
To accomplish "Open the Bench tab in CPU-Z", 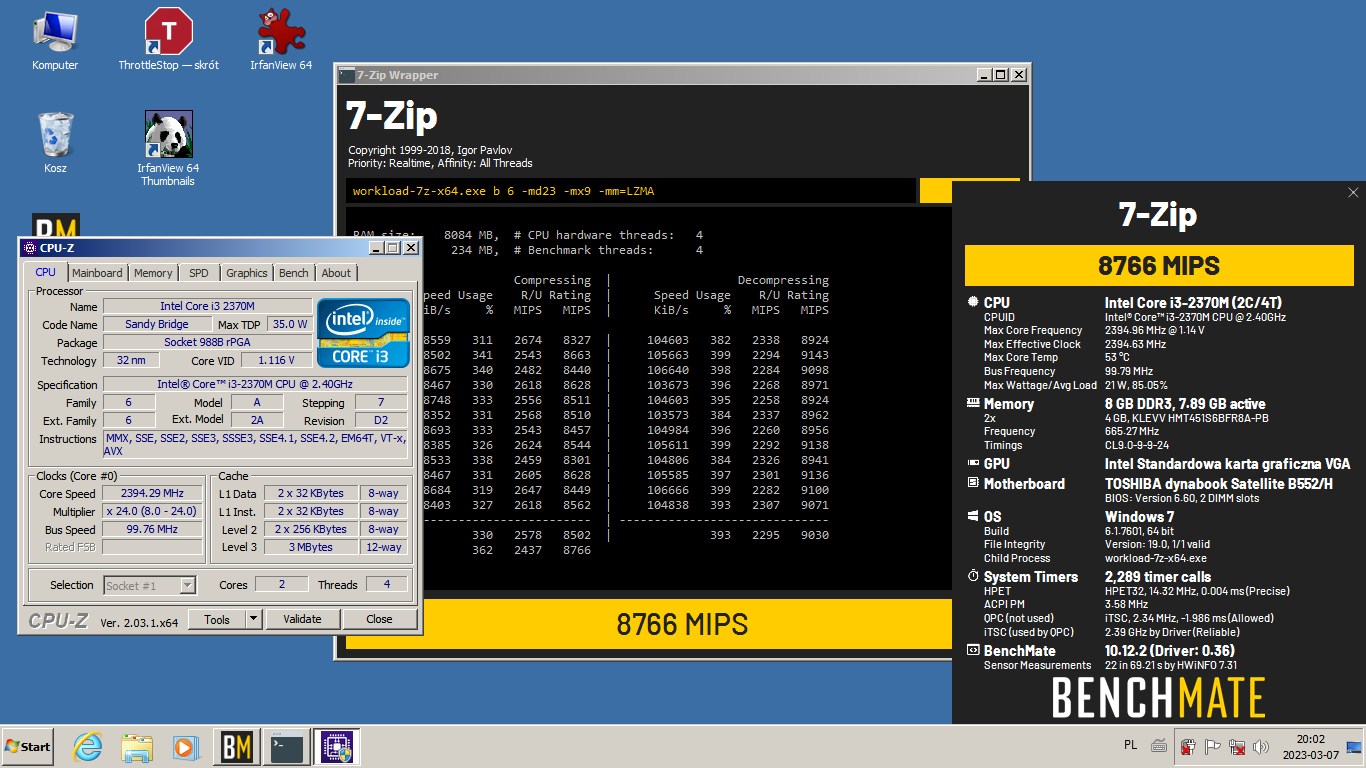I will pyautogui.click(x=294, y=273).
